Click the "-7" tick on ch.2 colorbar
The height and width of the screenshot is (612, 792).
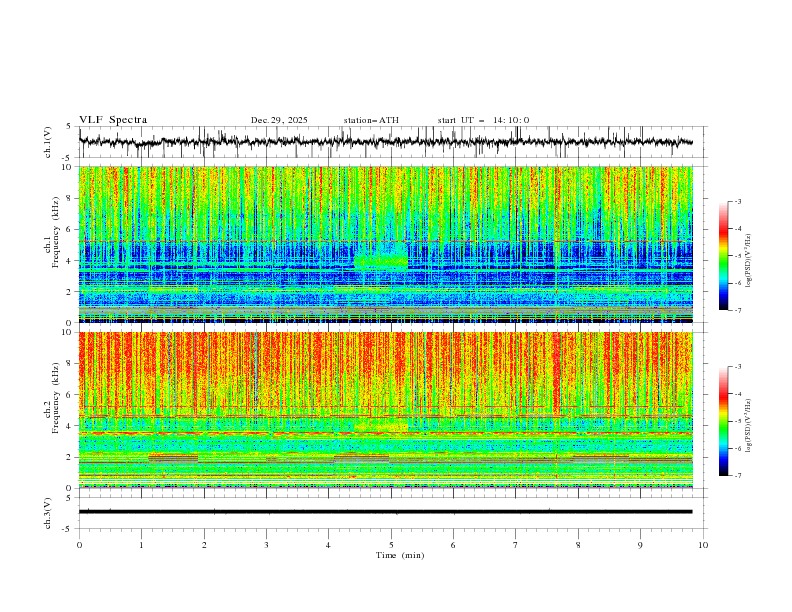[737, 476]
